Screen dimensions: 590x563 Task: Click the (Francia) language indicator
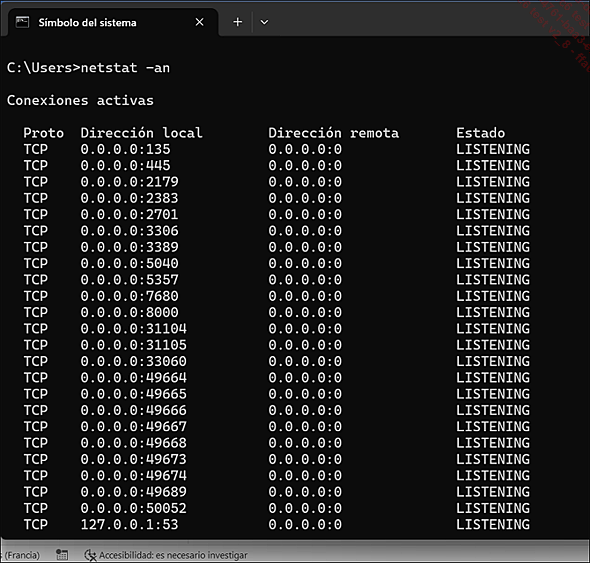(x=21, y=555)
